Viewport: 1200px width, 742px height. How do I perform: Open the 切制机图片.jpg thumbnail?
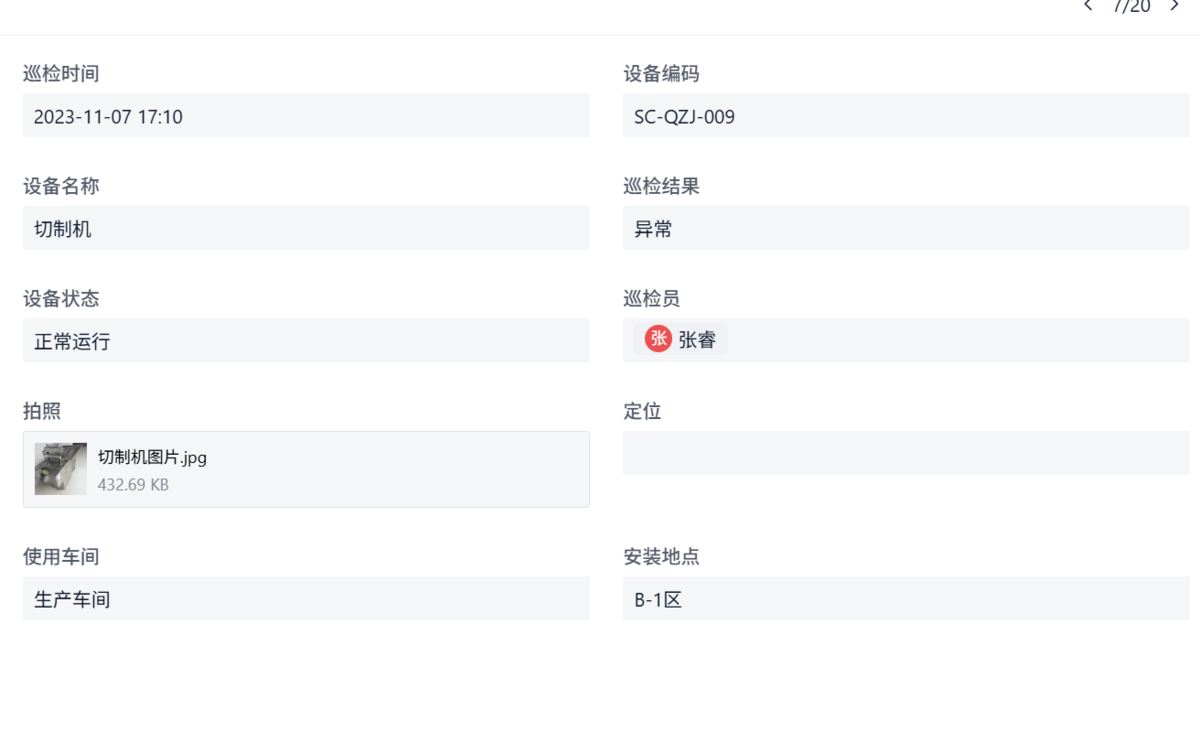tap(61, 469)
